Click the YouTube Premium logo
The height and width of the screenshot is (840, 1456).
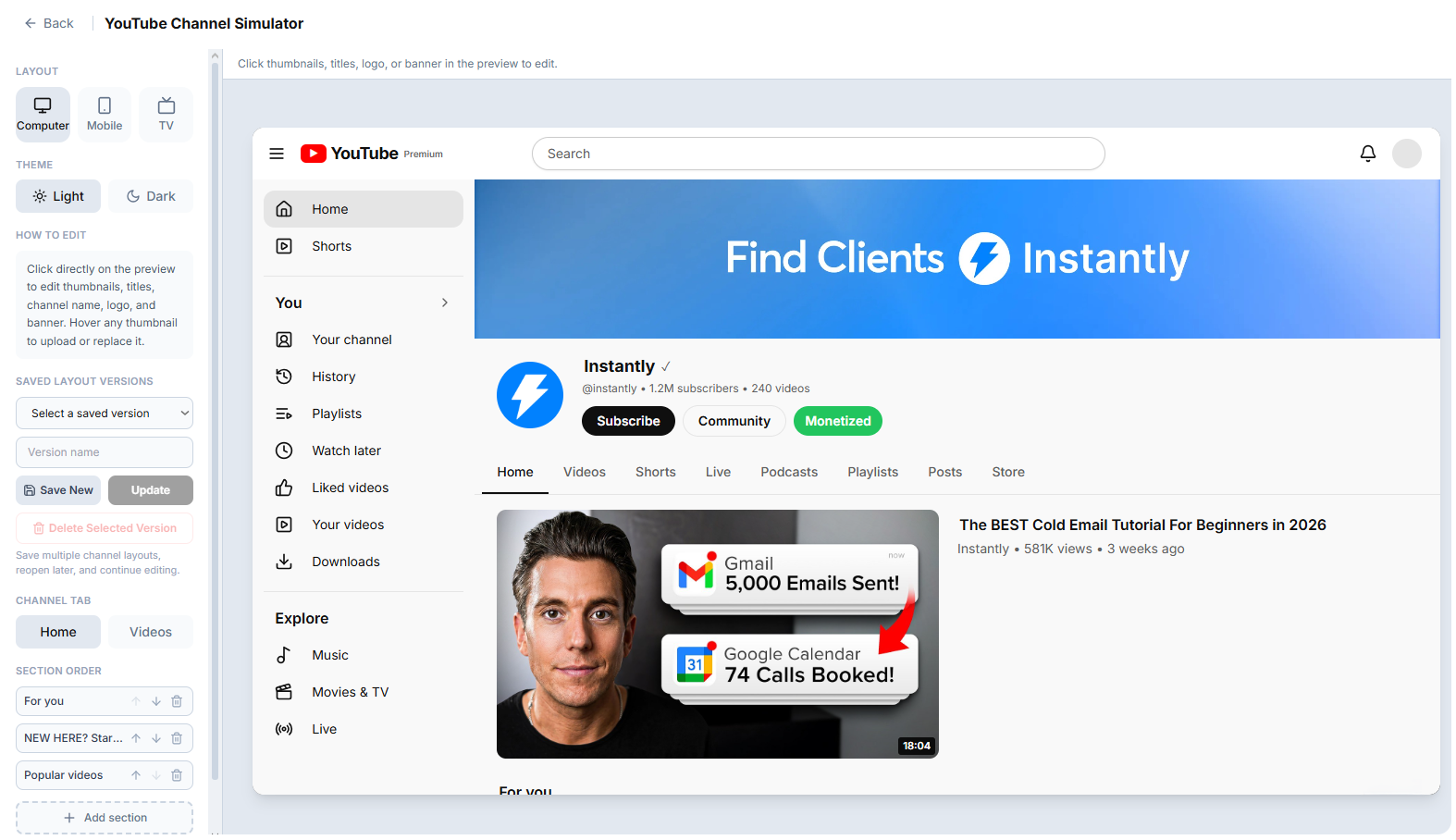point(372,154)
